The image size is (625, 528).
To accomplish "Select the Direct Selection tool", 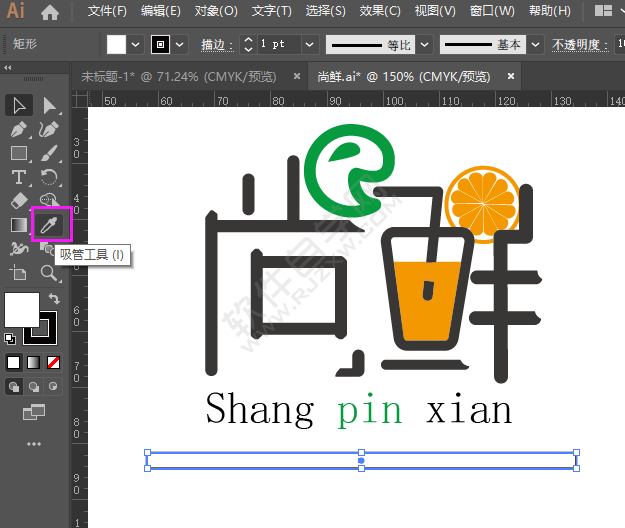I will tap(49, 106).
